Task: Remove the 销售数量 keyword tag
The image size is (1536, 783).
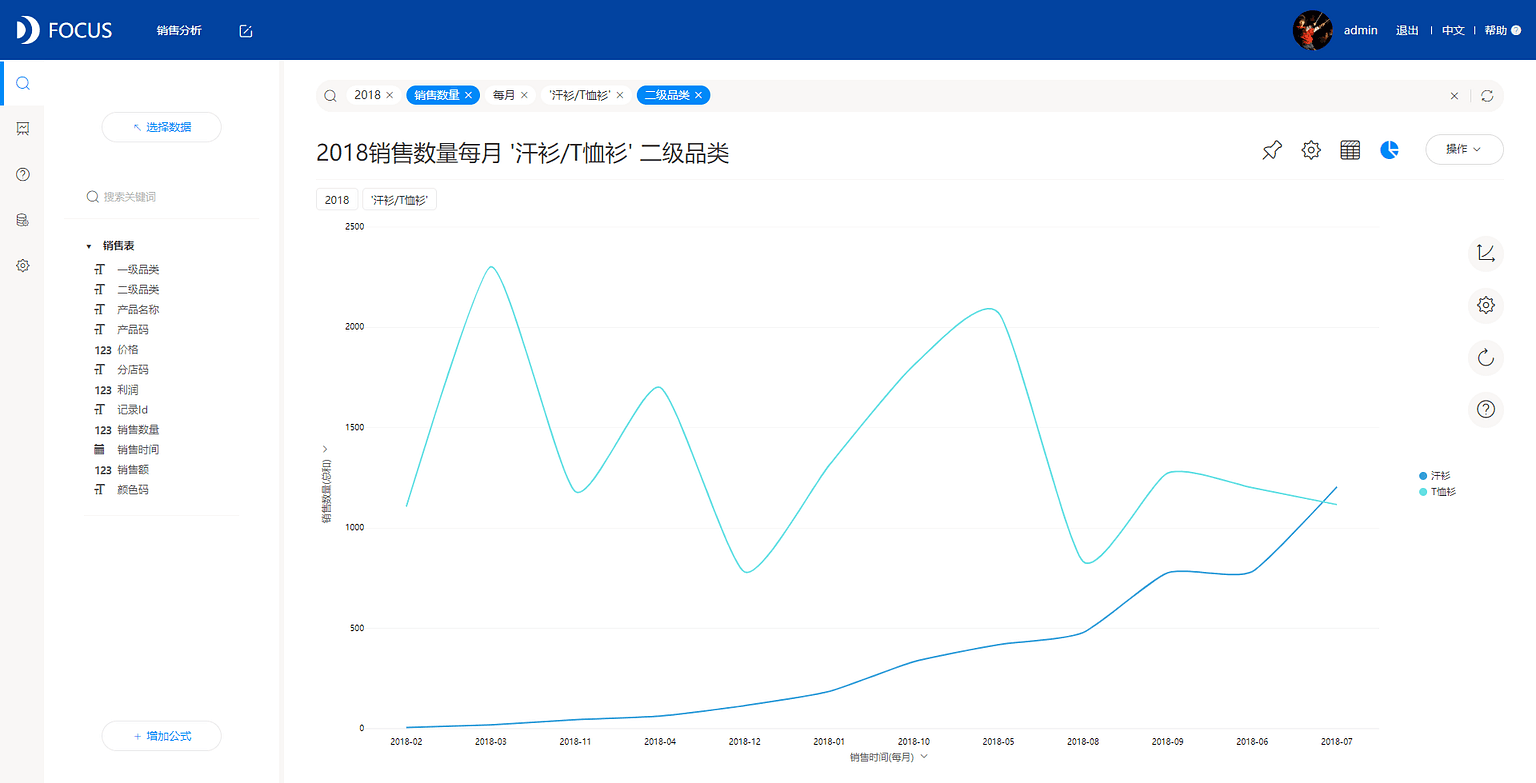Action: point(468,95)
